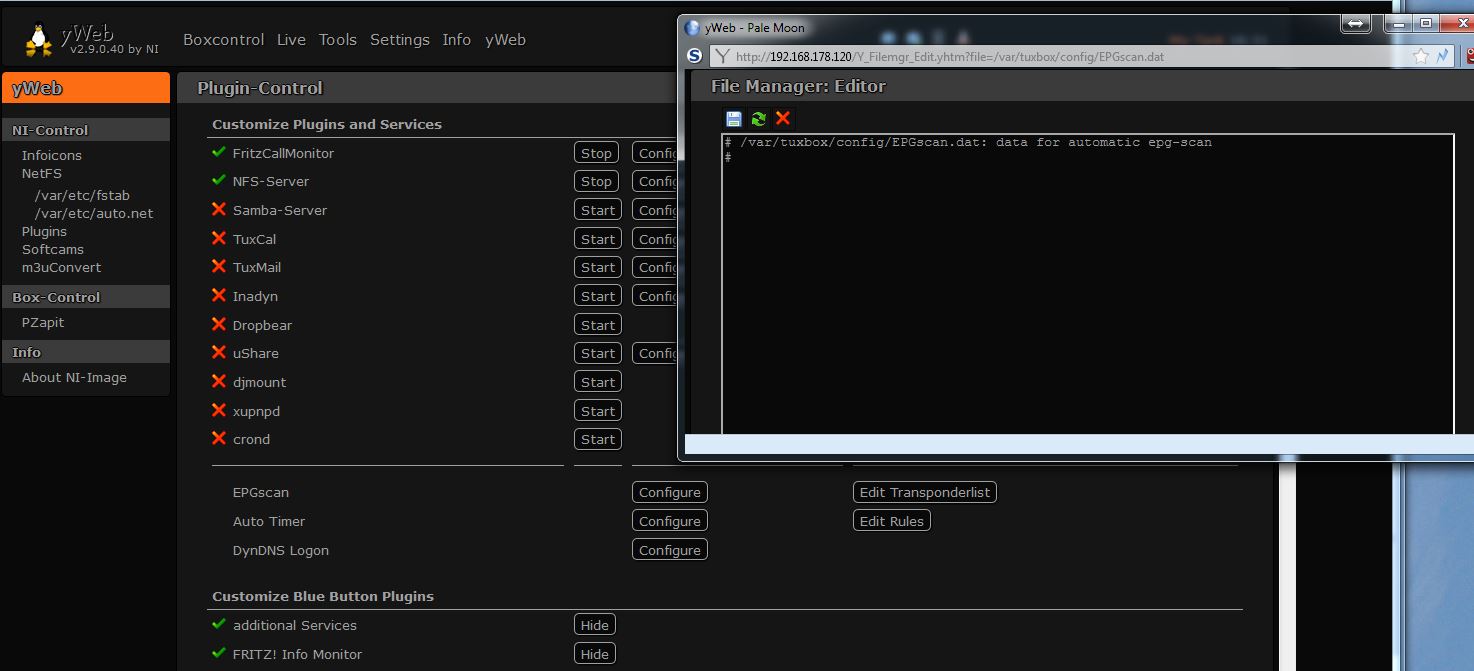The image size is (1474, 671).
Task: Click the green reload icon in editor
Action: click(758, 119)
